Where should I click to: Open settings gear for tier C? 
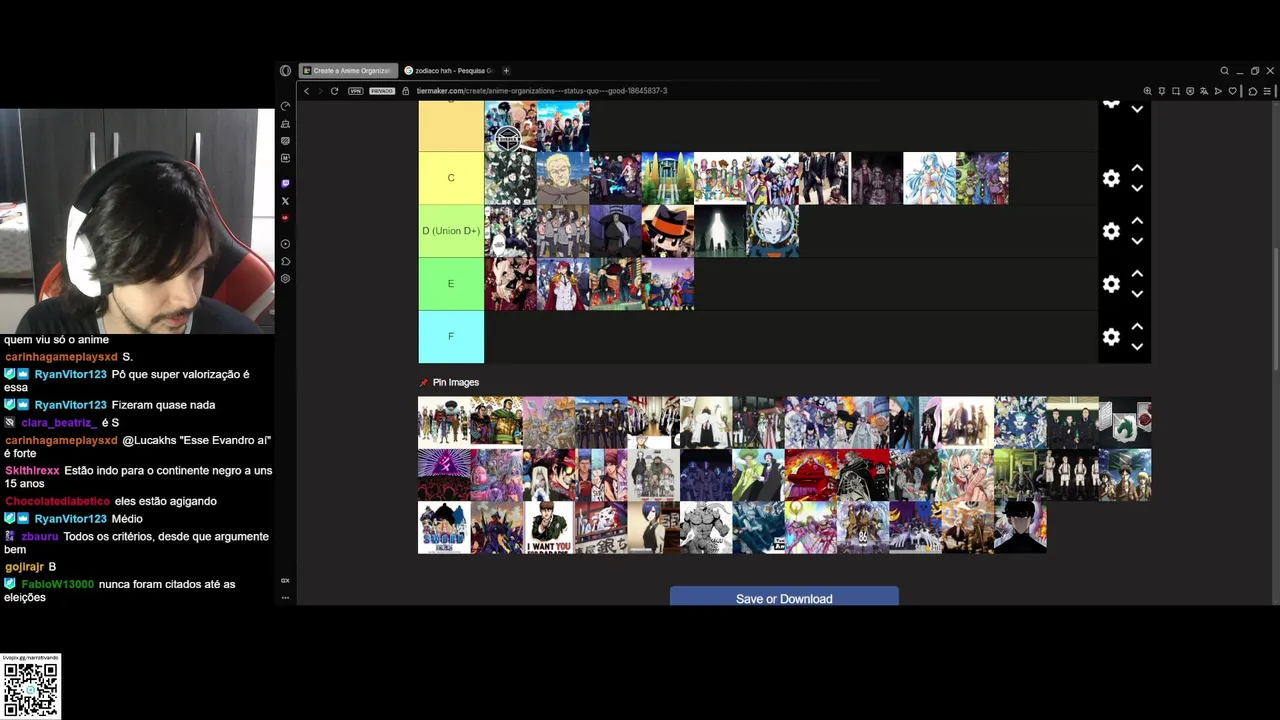[1111, 178]
